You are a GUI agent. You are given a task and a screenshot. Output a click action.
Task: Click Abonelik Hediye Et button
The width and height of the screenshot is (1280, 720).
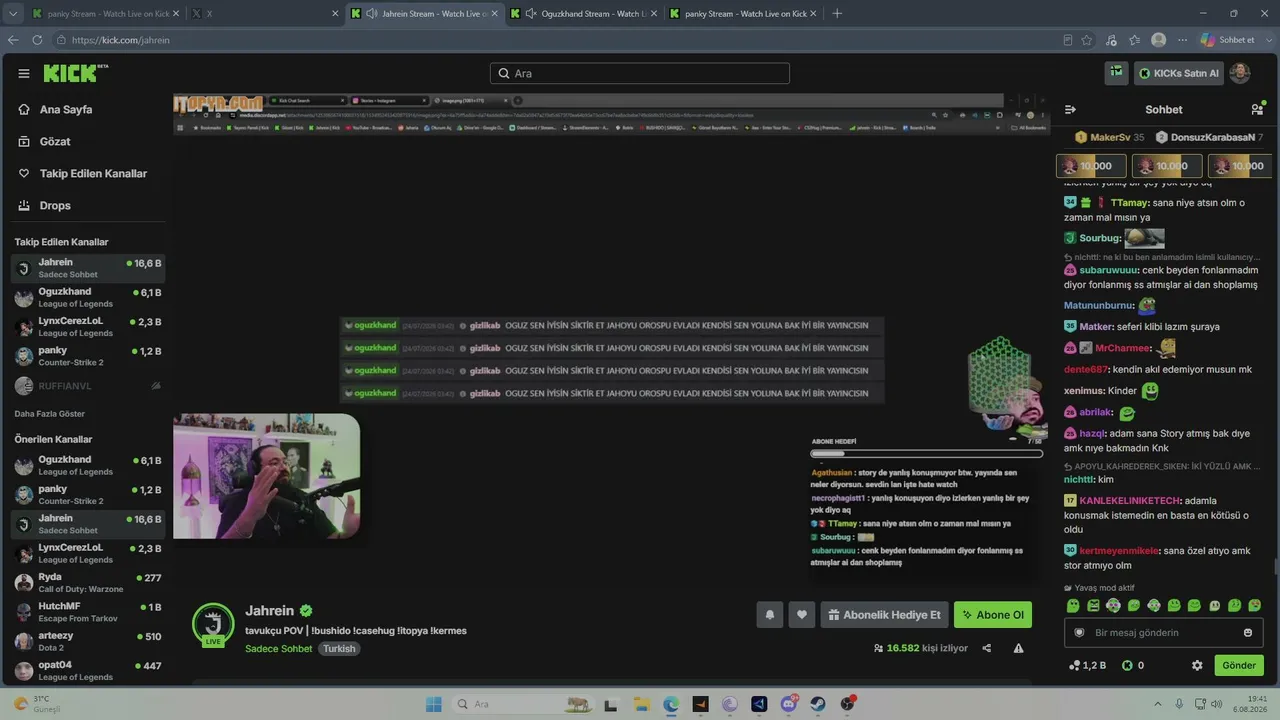(x=884, y=615)
